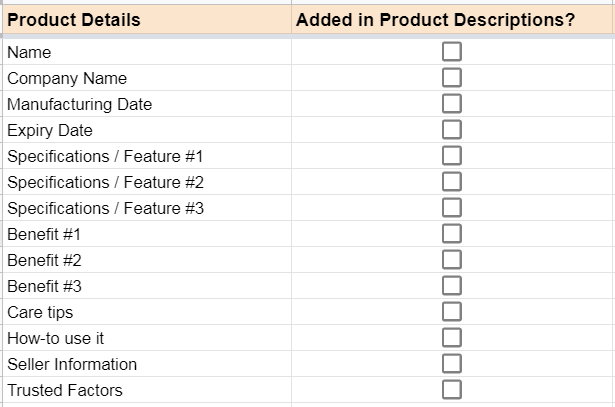Check the How-to use it checkbox
This screenshot has width=615, height=407.
pos(452,338)
